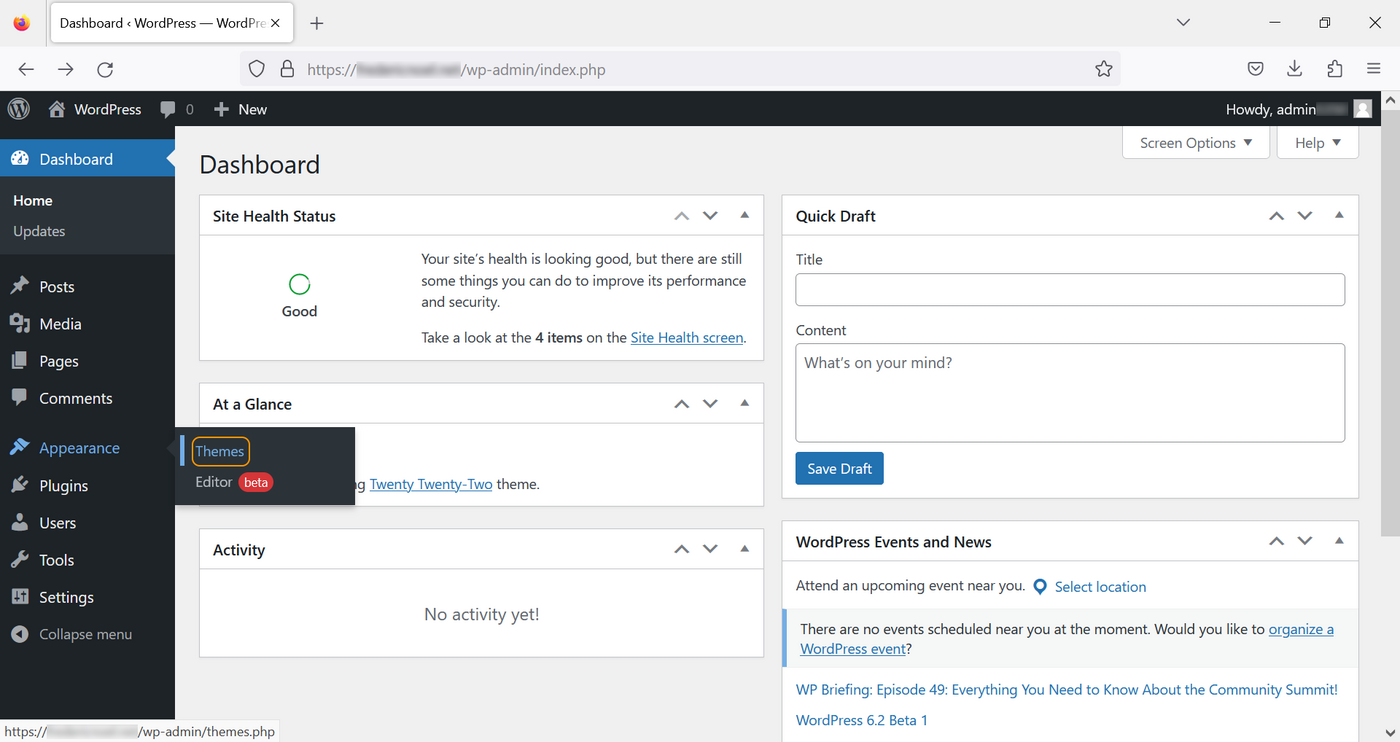
Task: Collapse the Activity widget
Action: tap(744, 548)
